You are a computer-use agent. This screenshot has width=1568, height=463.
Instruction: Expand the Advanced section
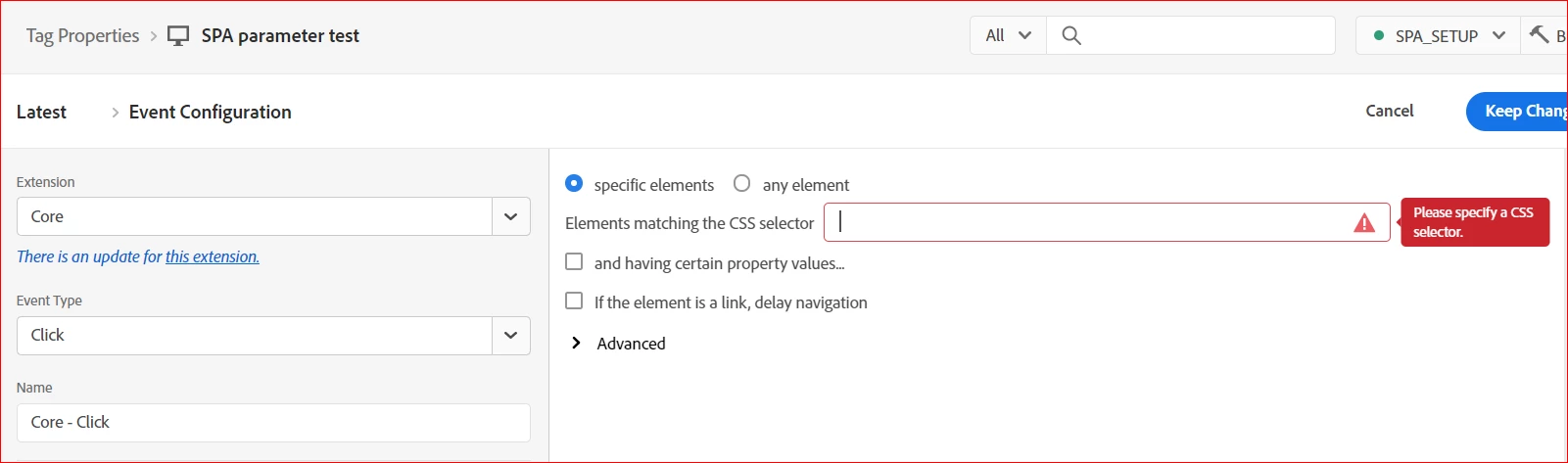577,343
